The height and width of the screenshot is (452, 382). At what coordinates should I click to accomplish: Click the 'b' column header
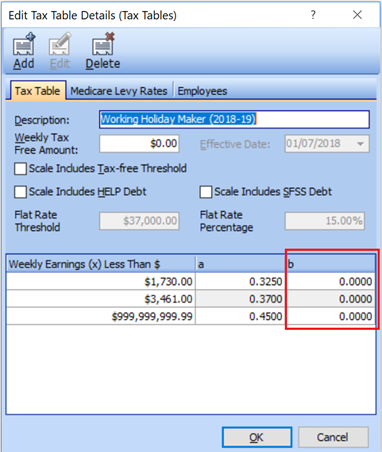point(331,264)
